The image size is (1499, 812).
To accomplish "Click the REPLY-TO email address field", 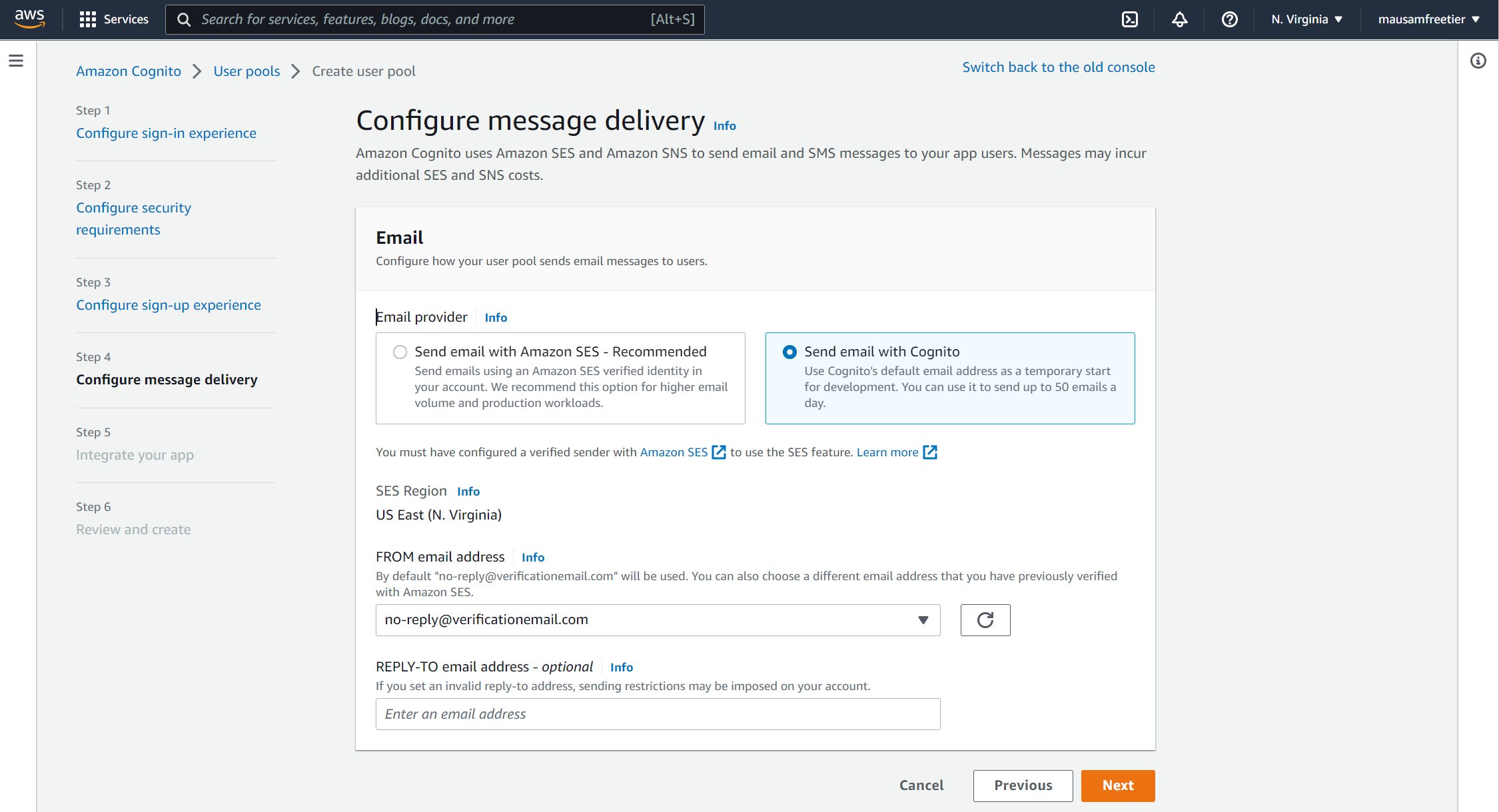I will pos(658,714).
